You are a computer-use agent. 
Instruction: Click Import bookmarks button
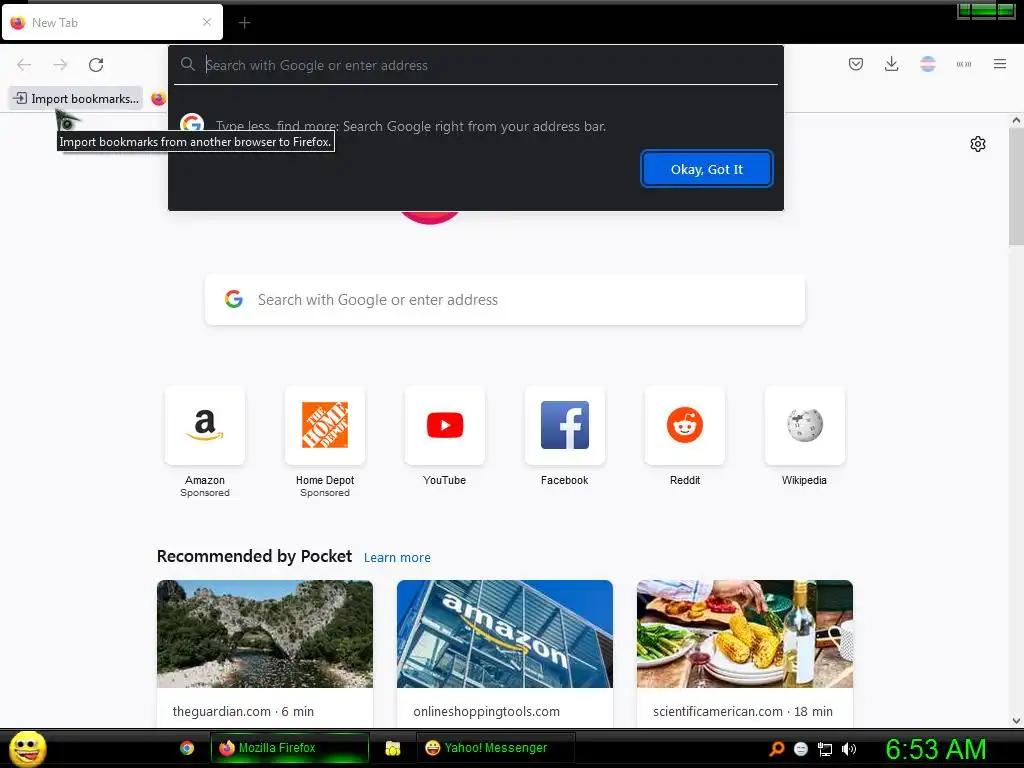coord(76,99)
